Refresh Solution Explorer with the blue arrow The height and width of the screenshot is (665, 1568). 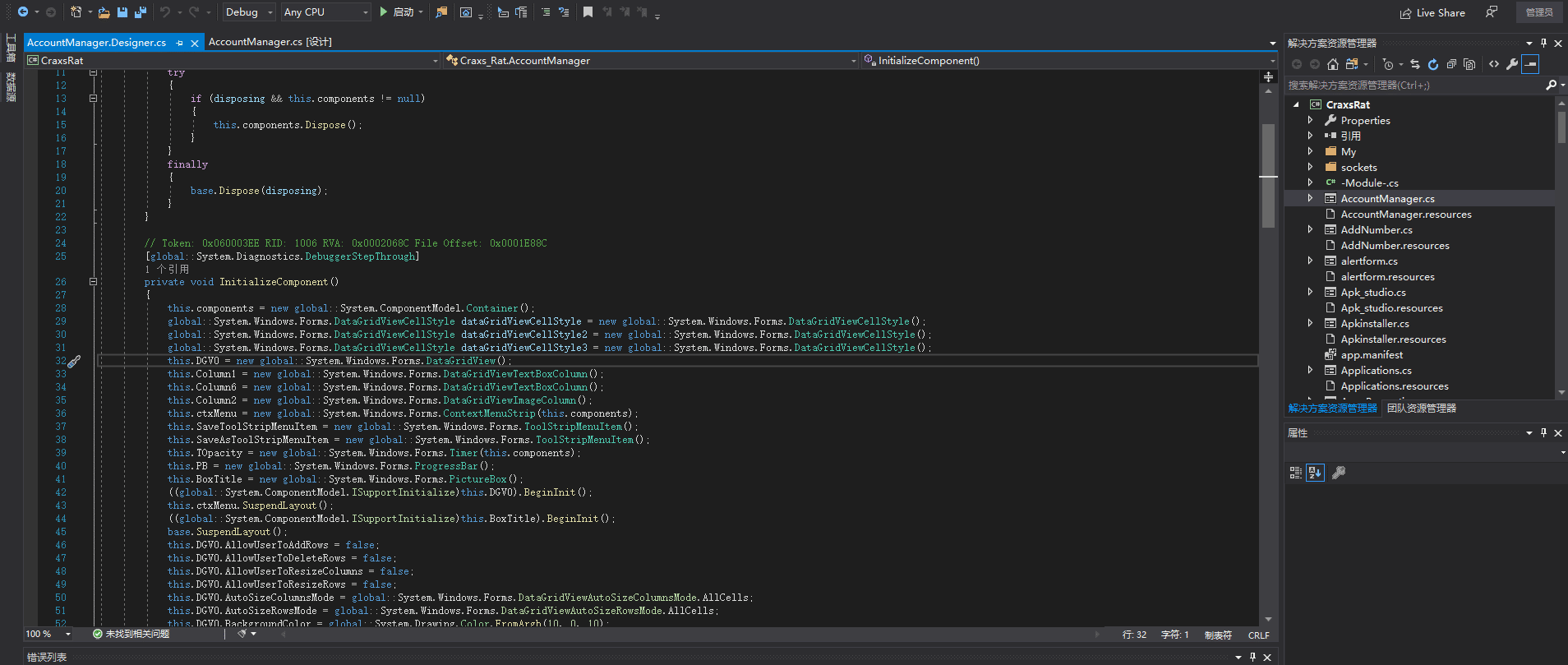[1433, 64]
